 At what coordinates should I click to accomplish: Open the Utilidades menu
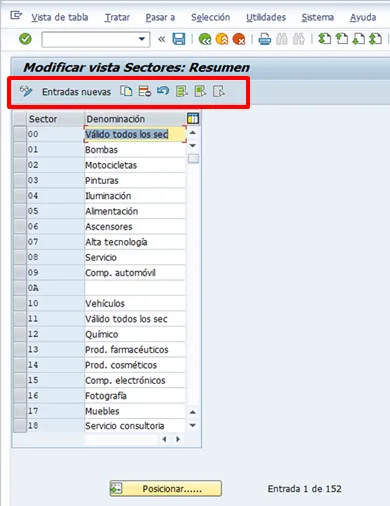coord(266,17)
